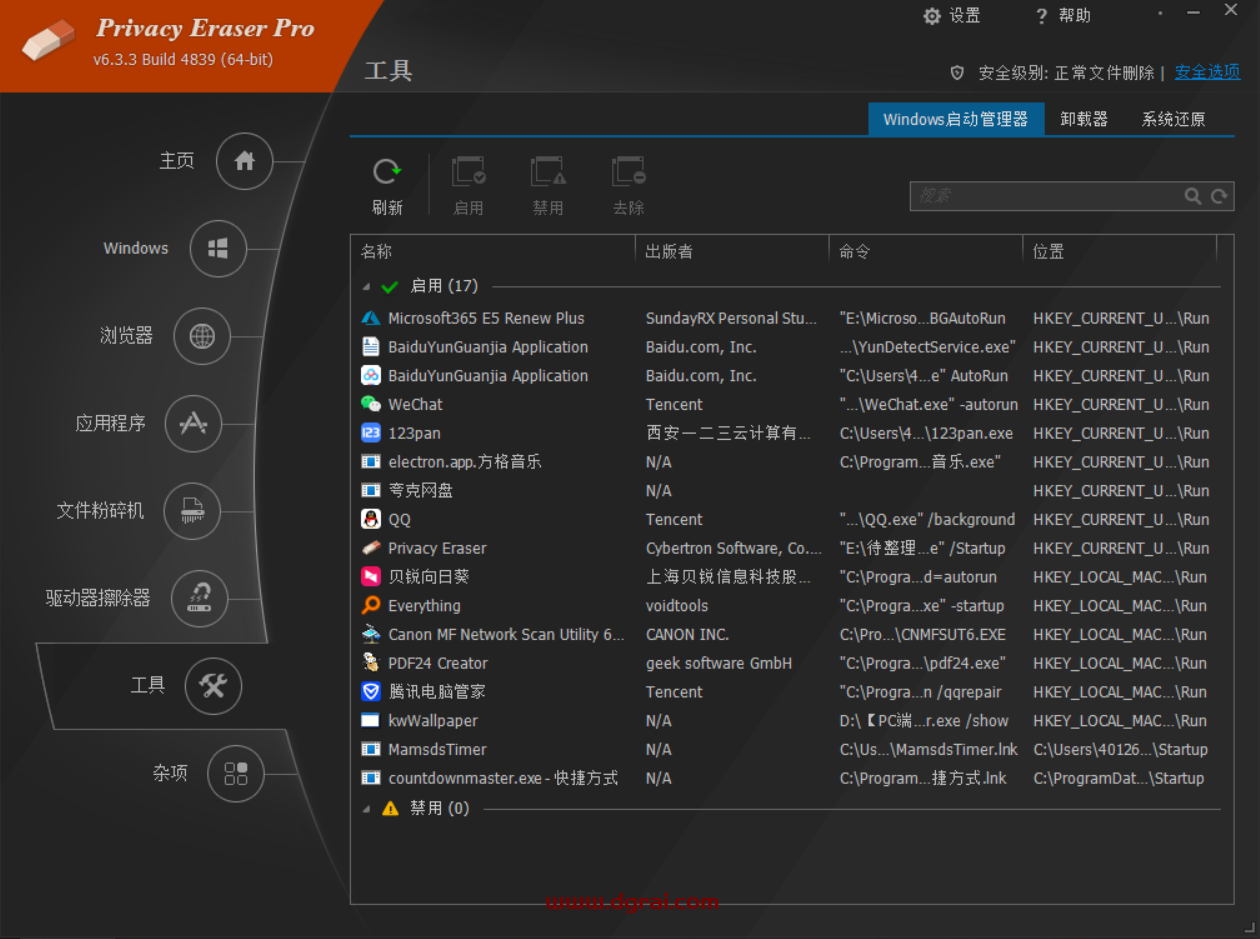Click the Canon MF Network Scan icon
The width and height of the screenshot is (1260, 939).
371,634
